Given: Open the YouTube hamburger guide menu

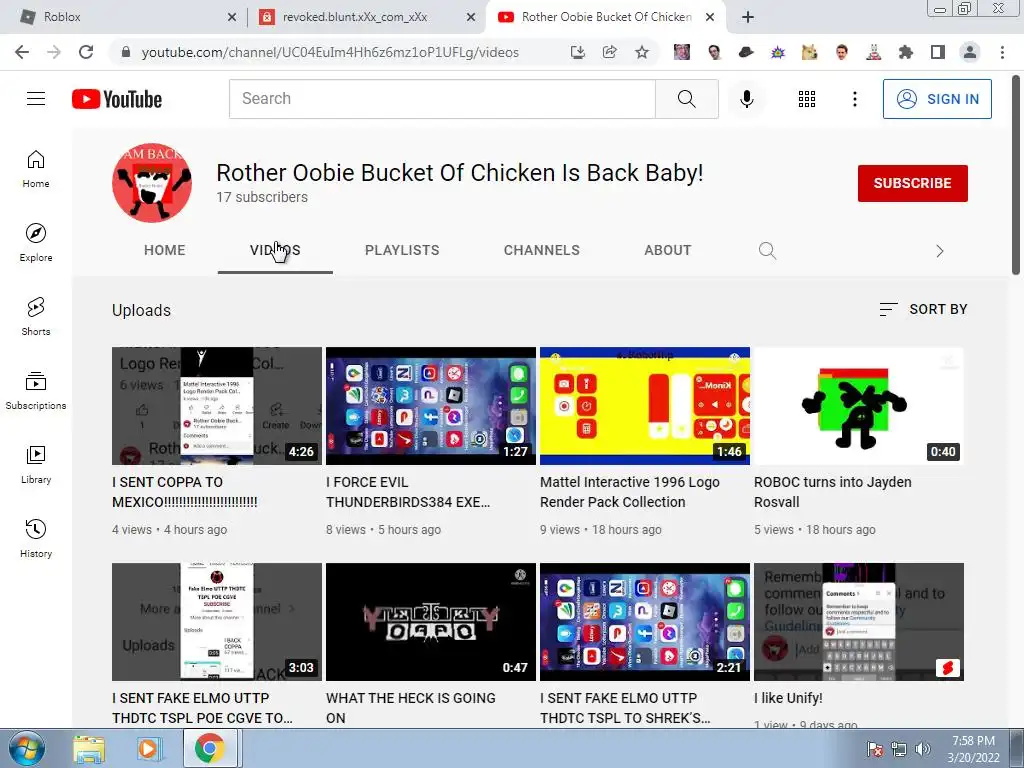Looking at the screenshot, I should tap(36, 99).
